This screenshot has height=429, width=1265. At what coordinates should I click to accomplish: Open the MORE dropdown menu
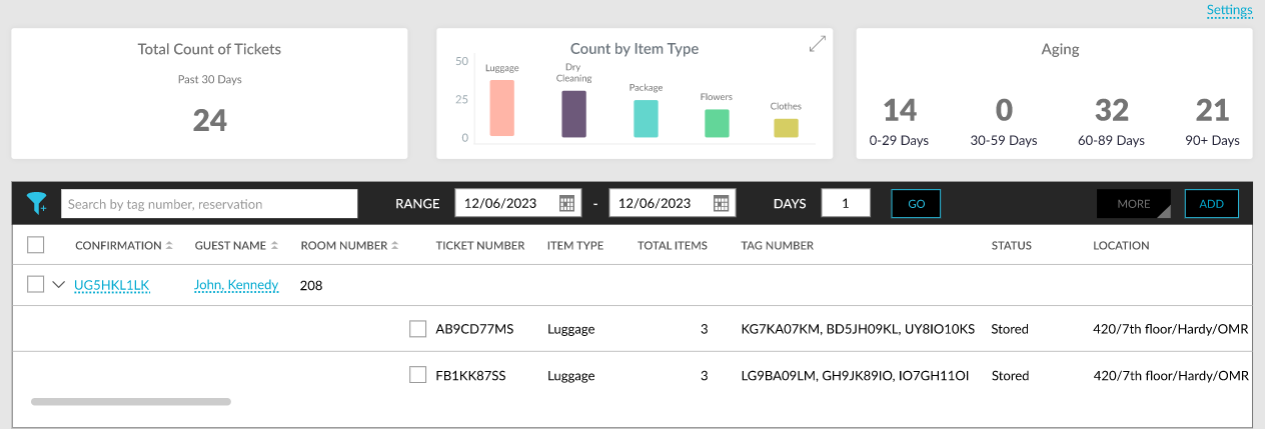[1133, 204]
